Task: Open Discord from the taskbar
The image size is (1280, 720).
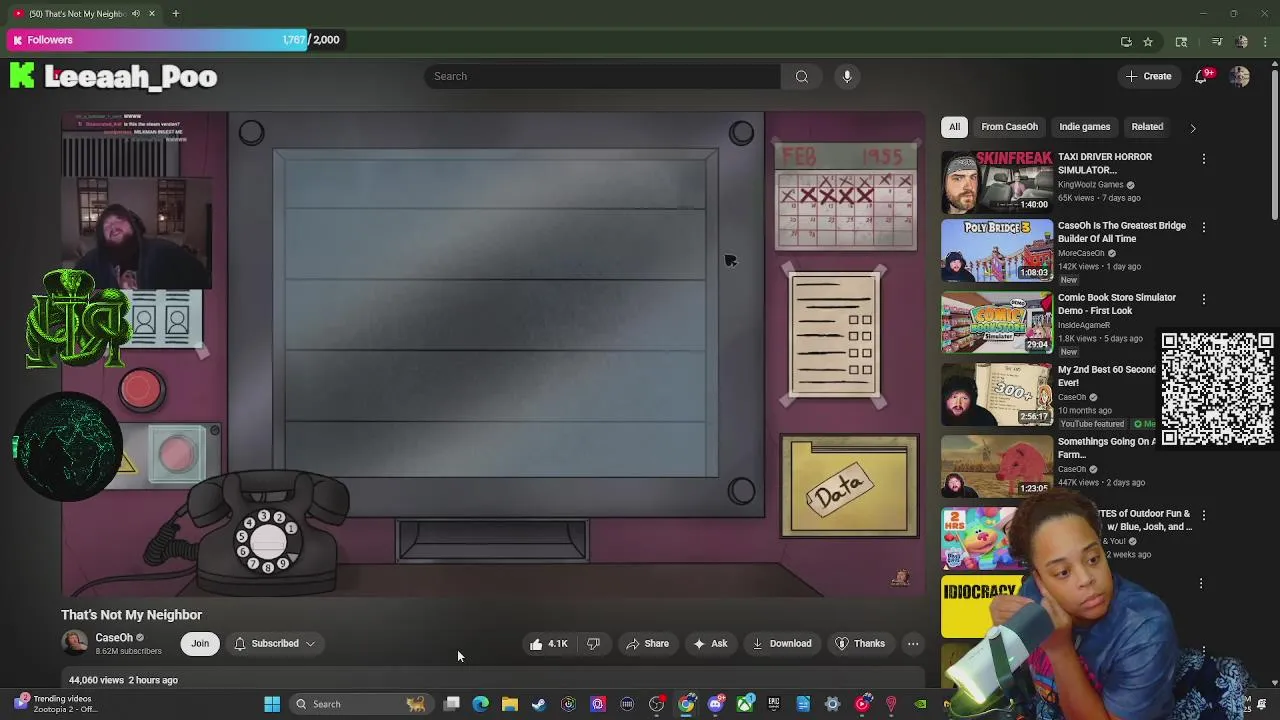Action: click(716, 704)
